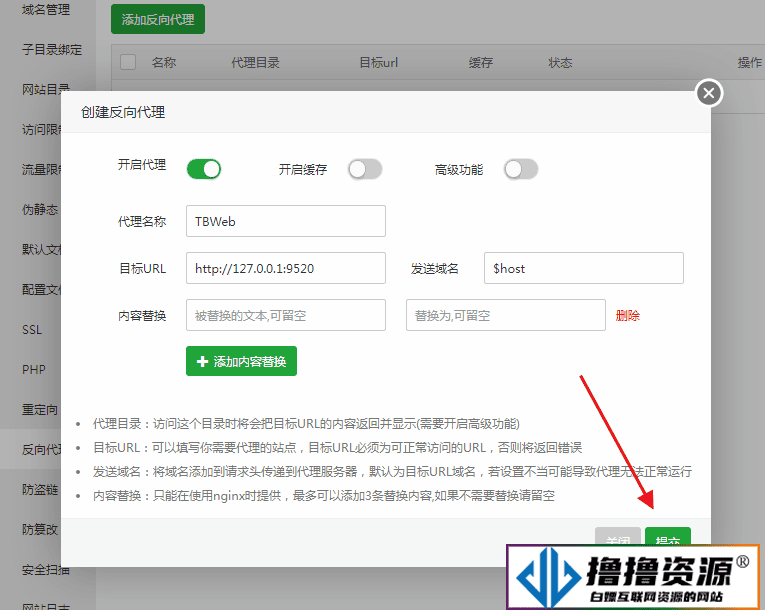Open 流量限制 sidebar item
This screenshot has width=765, height=610.
(x=41, y=169)
